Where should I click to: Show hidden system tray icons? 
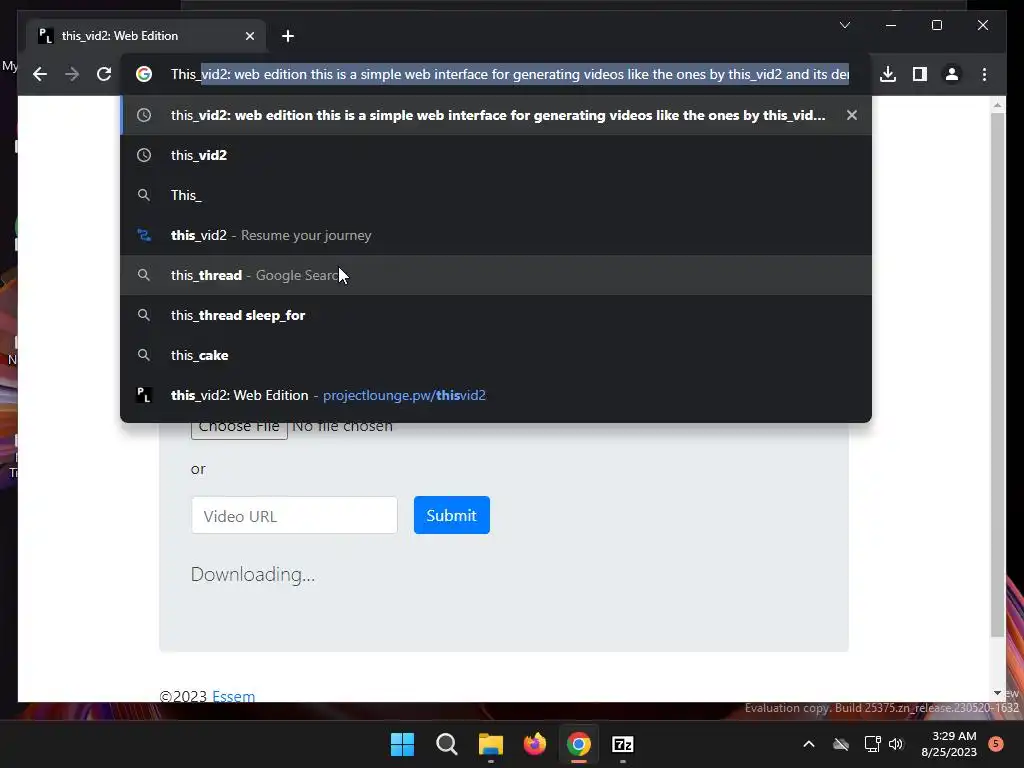click(808, 744)
